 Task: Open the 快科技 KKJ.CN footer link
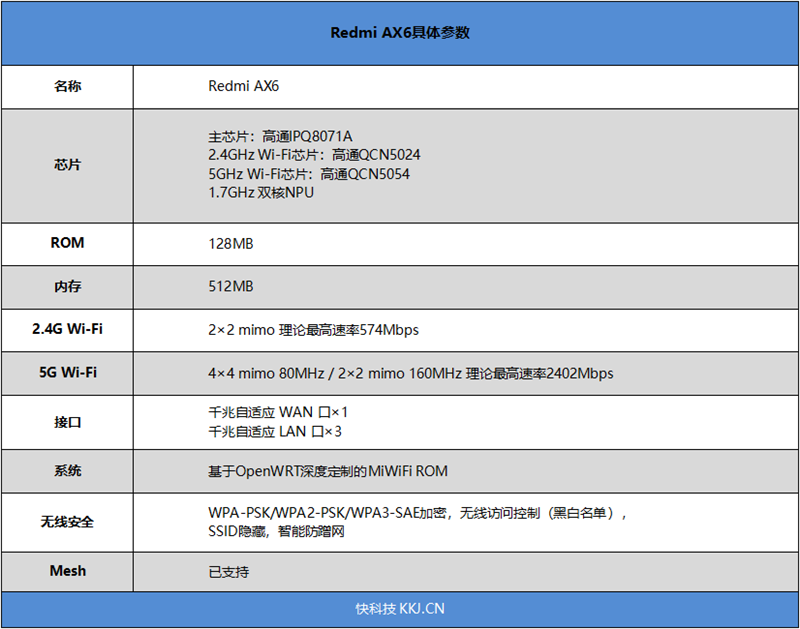[400, 608]
